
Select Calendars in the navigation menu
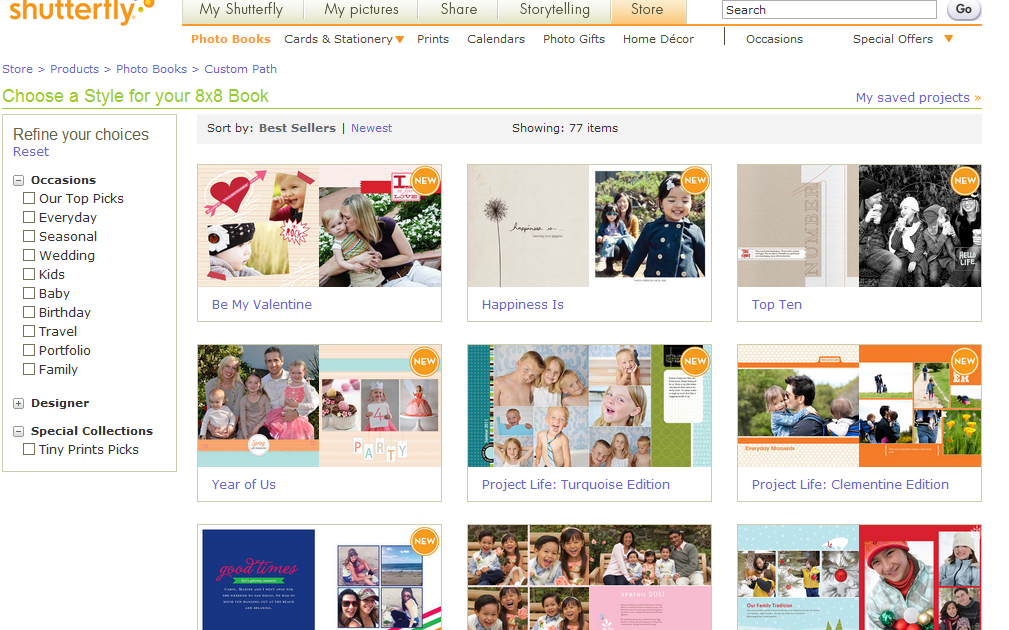(496, 39)
